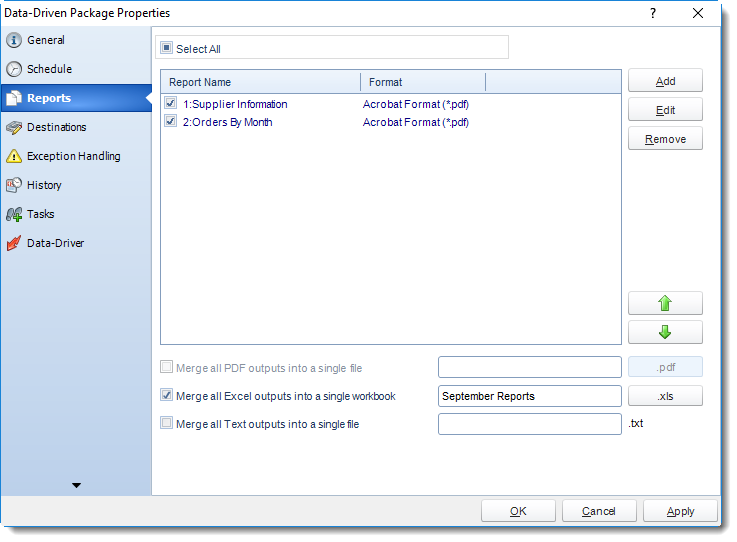Click the Edit report button
Image resolution: width=737 pixels, height=542 pixels.
pos(665,110)
